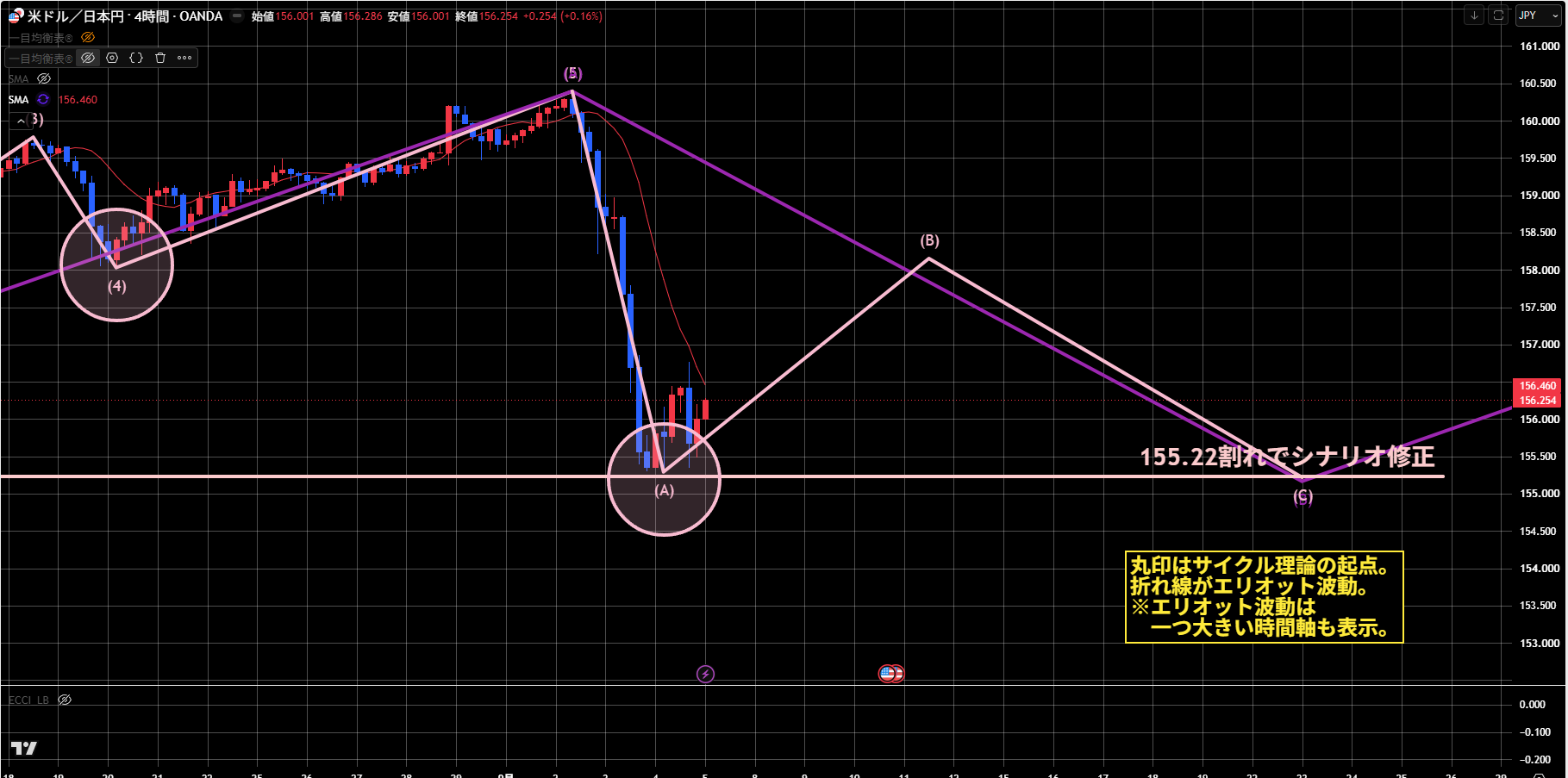
Task: Click the SMA purple refresh icon
Action: [43, 100]
